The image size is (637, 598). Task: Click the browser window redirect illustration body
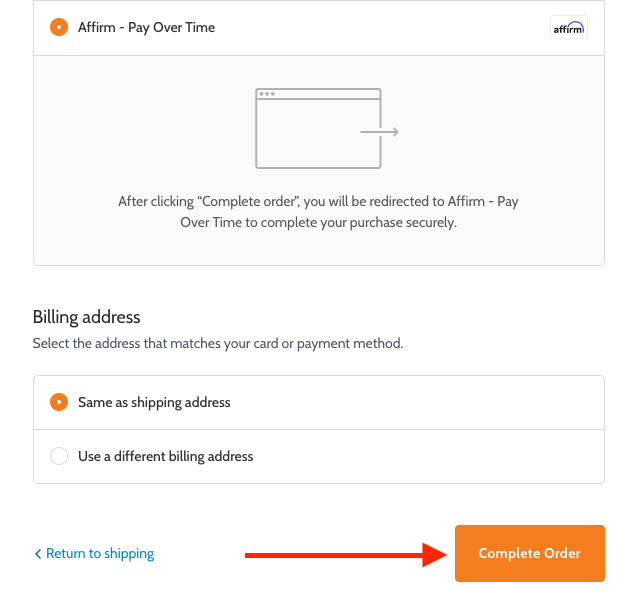click(318, 134)
